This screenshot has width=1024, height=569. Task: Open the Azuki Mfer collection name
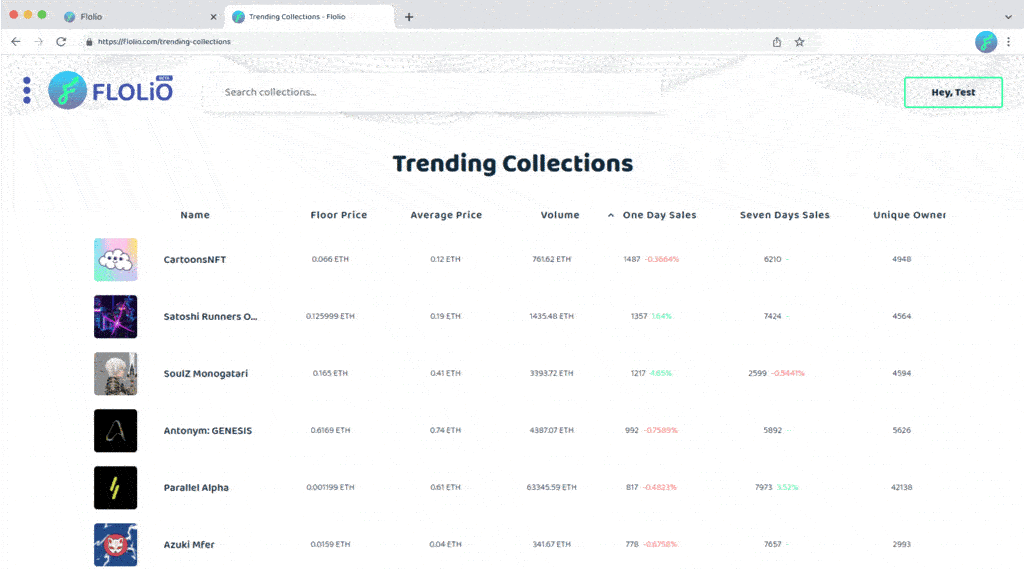coord(189,544)
